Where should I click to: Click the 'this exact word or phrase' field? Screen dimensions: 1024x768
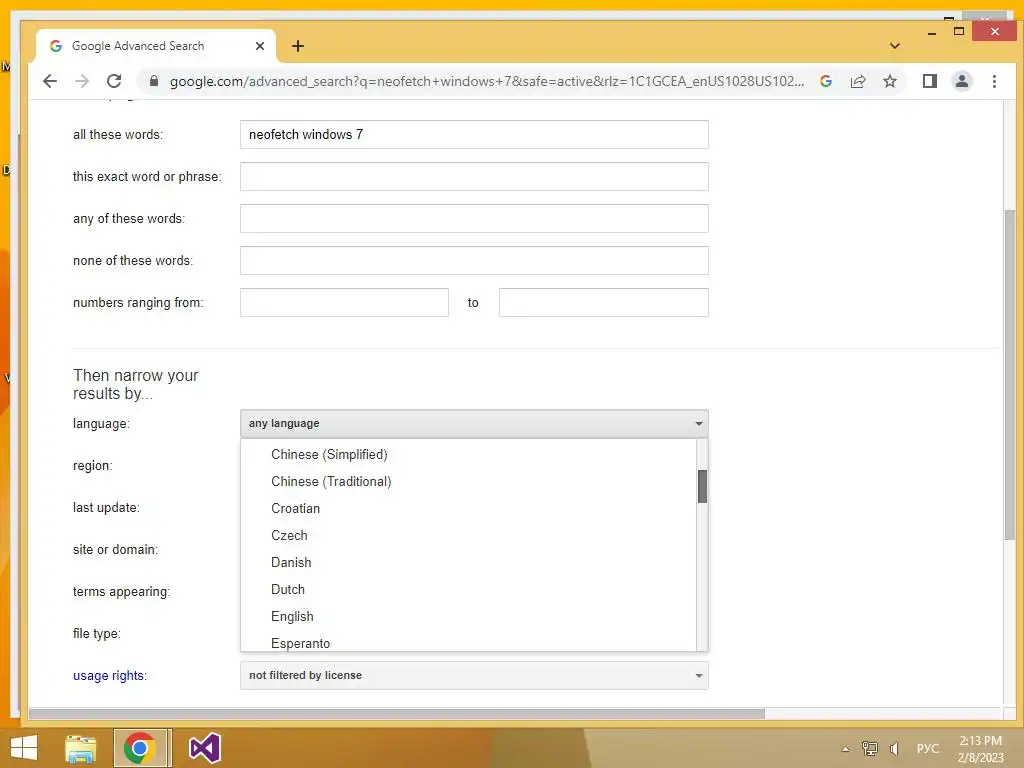click(x=474, y=176)
